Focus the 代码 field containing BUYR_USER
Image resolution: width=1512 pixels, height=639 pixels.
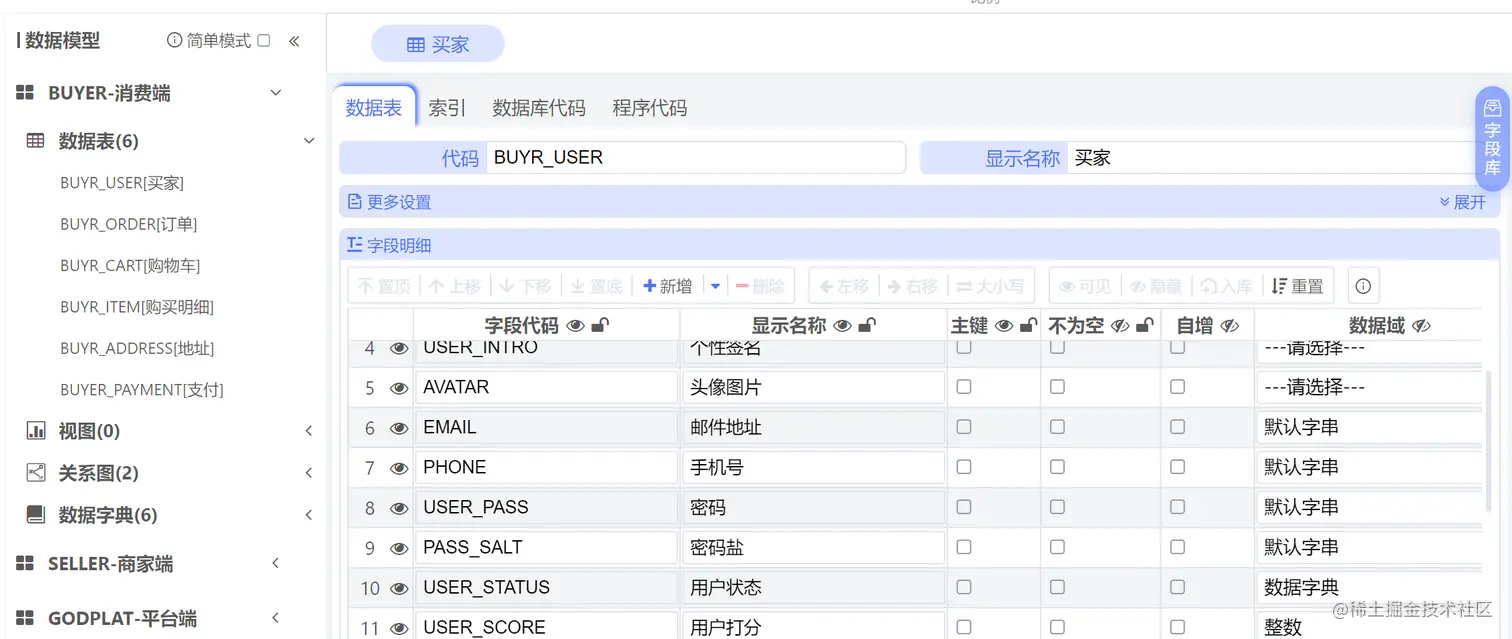696,157
